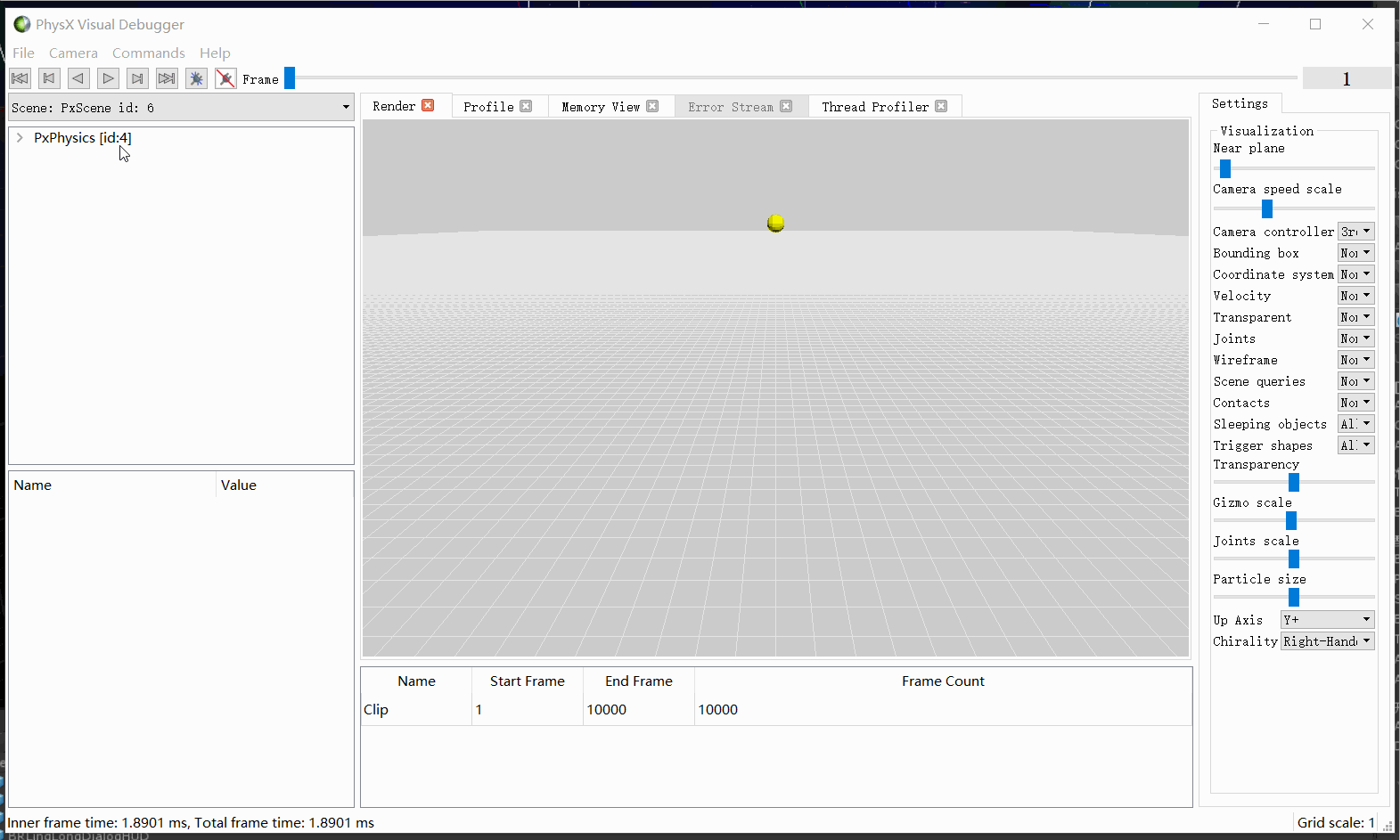1400x840 pixels.
Task: Close the Profile tab
Action: pyautogui.click(x=526, y=106)
